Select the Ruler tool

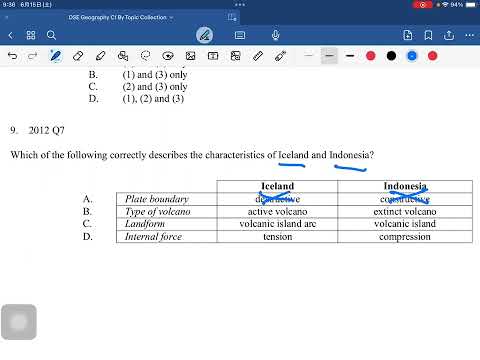tap(258, 56)
